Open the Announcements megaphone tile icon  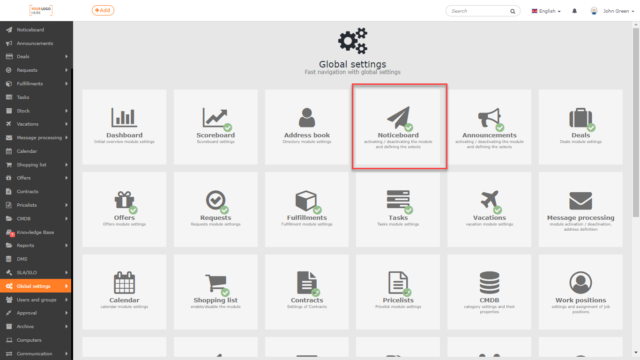pos(490,119)
